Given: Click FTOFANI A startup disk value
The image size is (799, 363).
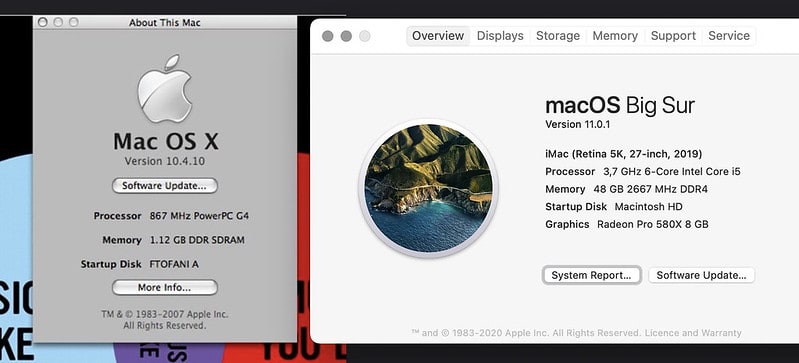Looking at the screenshot, I should click(174, 264).
